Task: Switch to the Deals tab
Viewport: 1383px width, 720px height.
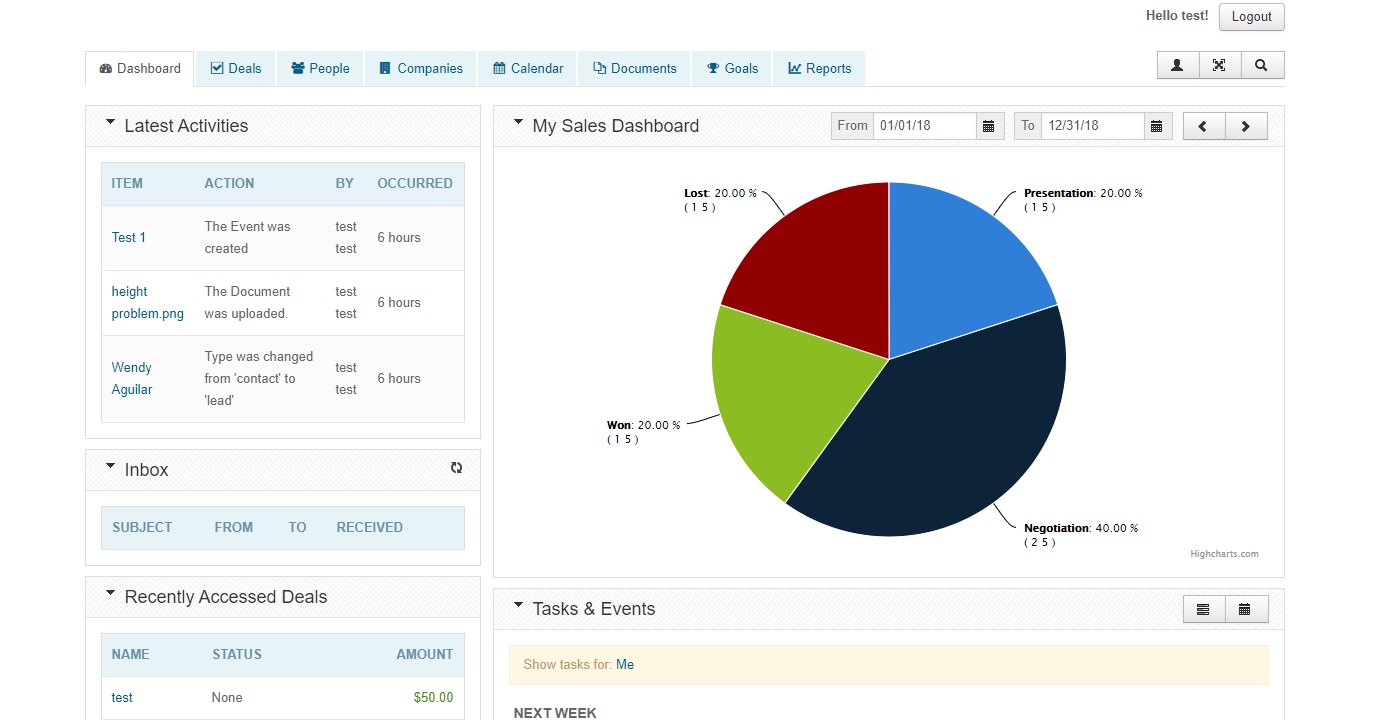Action: point(236,68)
